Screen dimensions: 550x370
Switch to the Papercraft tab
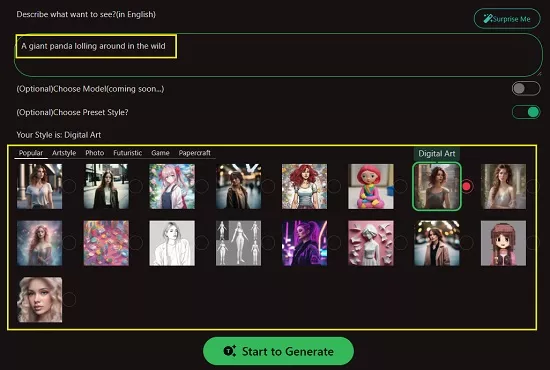194,153
